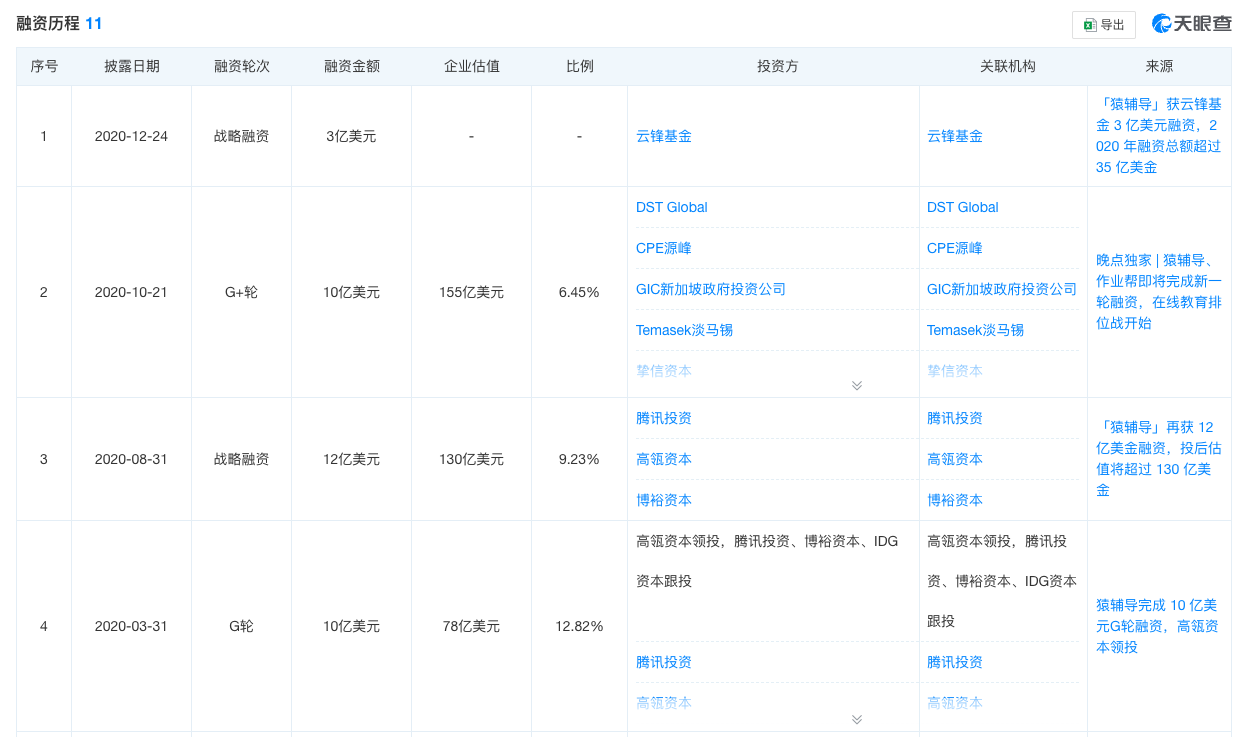Select the 155亿美元 valuation cell
1242x737 pixels.
(x=471, y=292)
